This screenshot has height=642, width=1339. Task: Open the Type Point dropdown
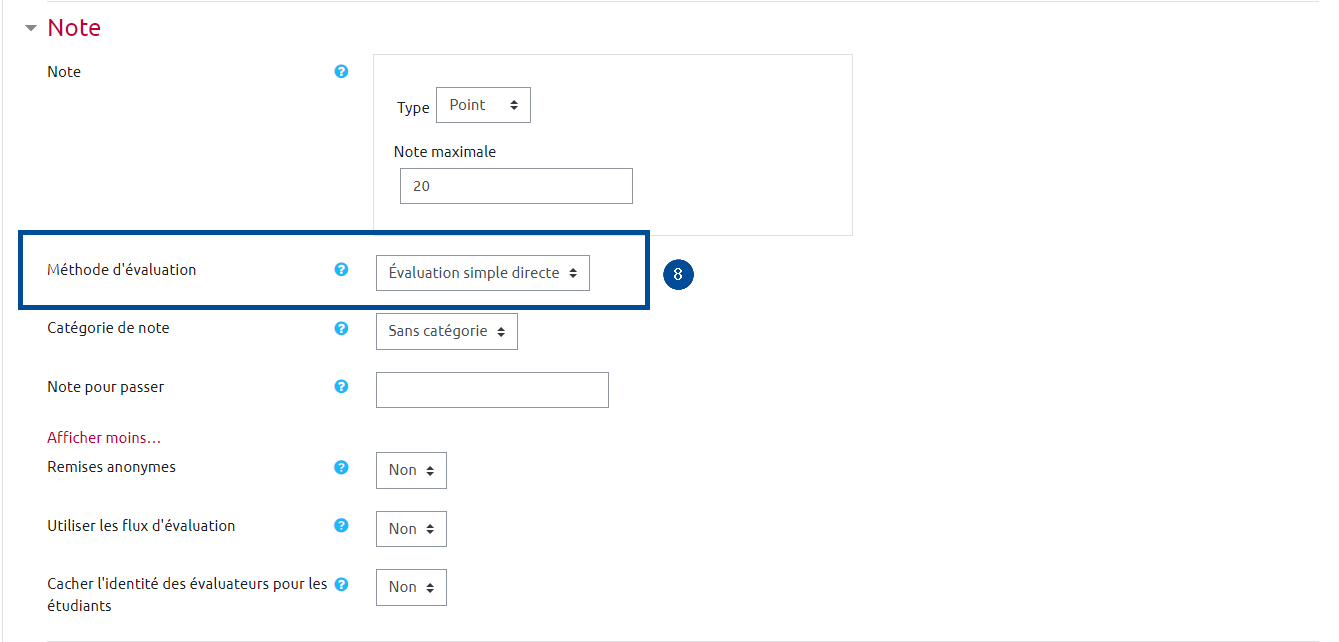483,105
